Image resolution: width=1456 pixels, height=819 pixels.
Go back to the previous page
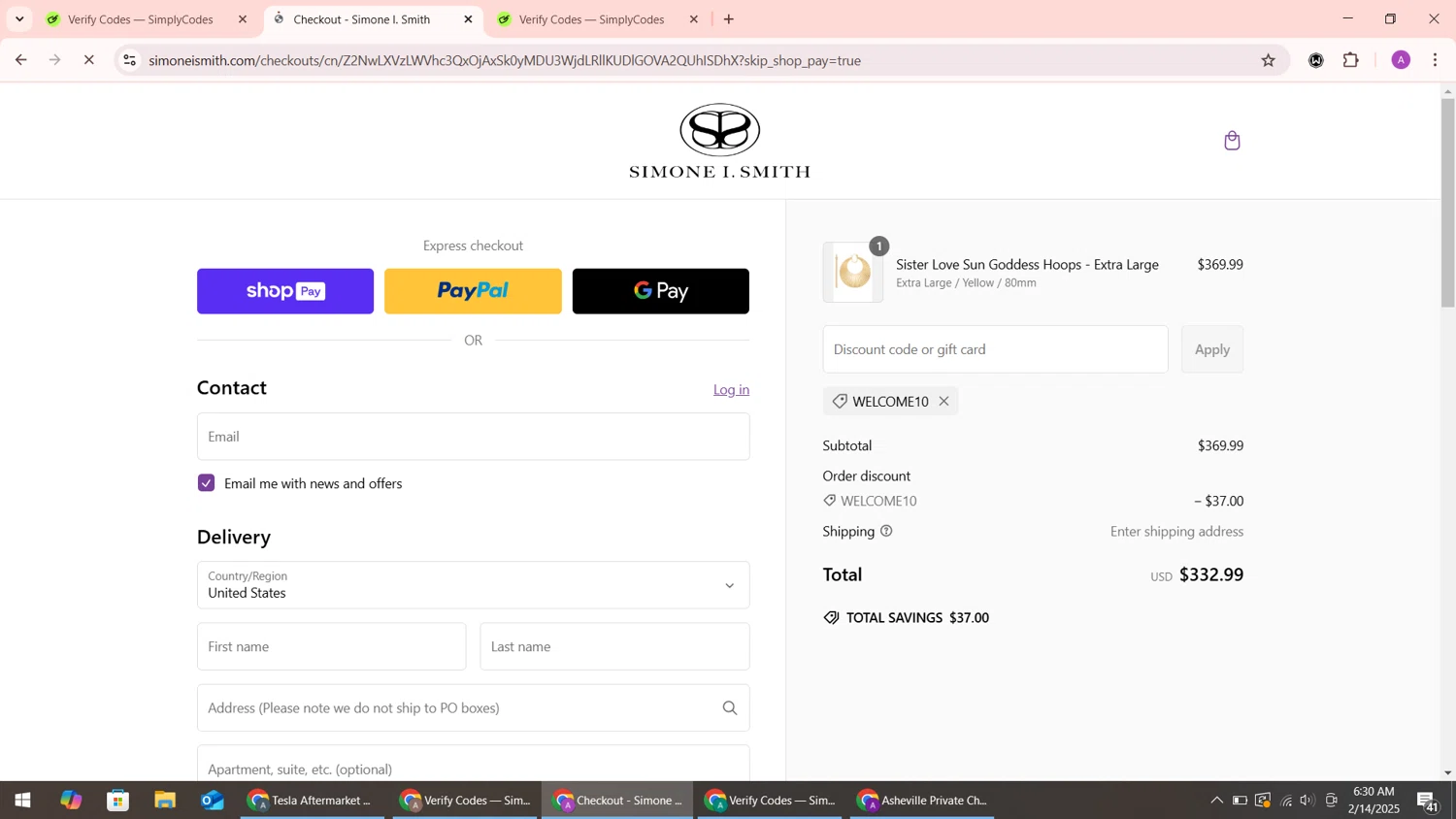tap(21, 60)
